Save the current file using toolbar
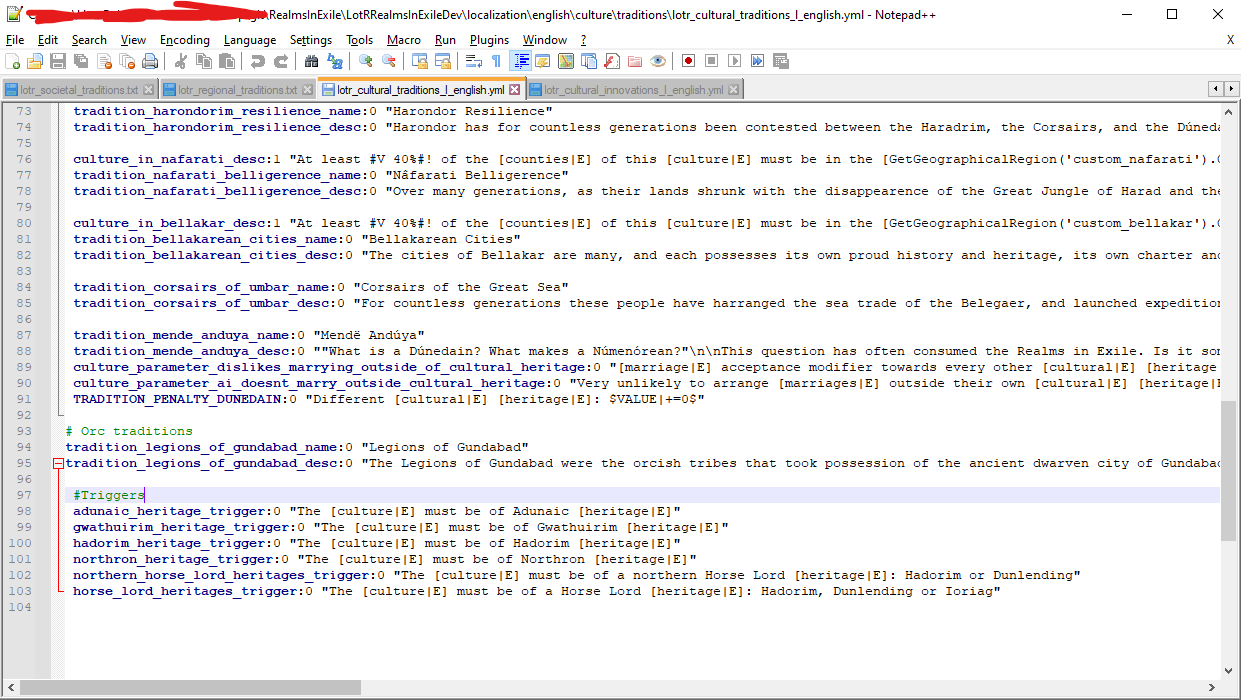Viewport: 1241px width, 700px height. tap(58, 61)
